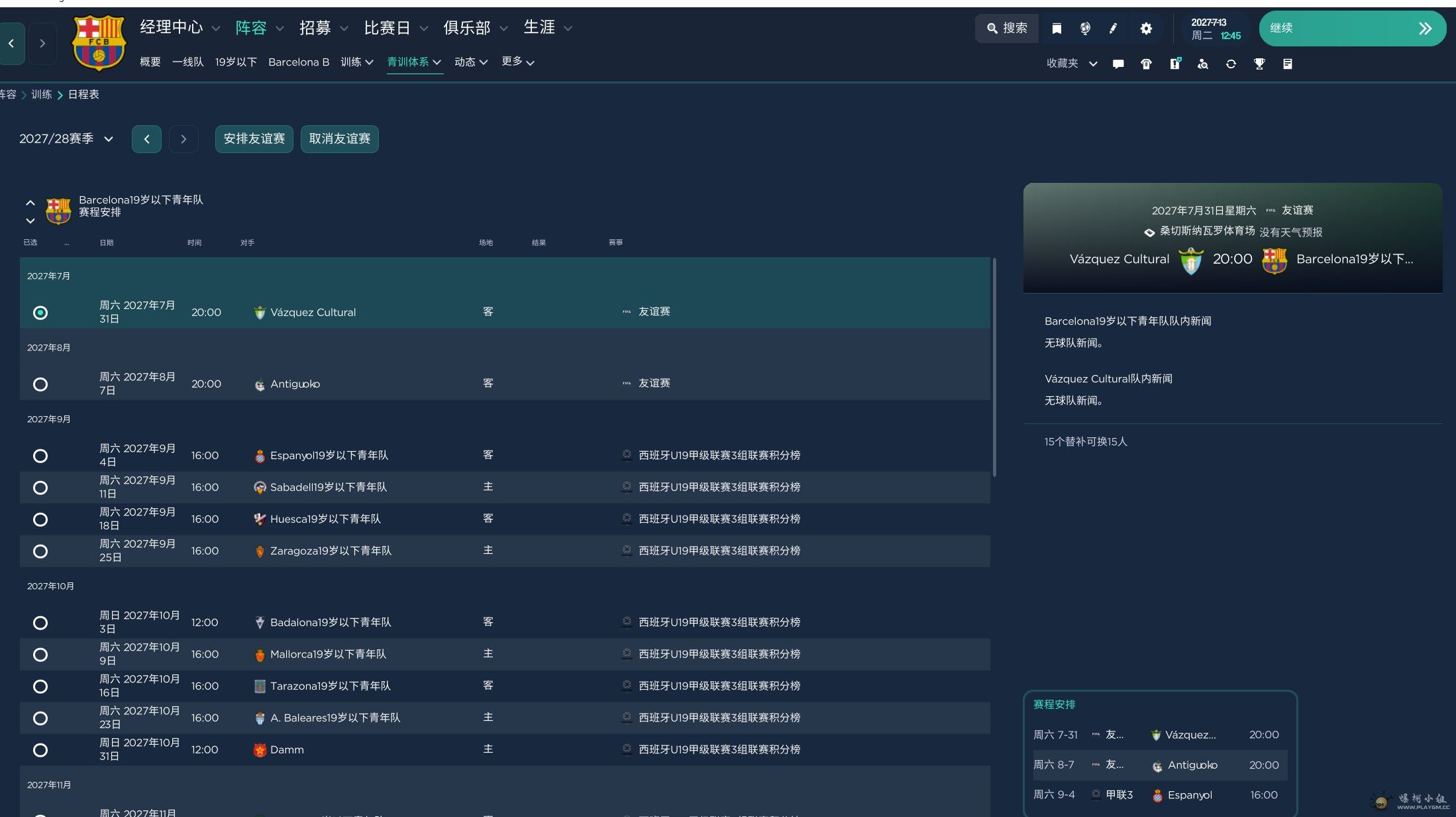Expand the 收藏夹 favorites dropdown
Screen dimensions: 1456x817
tap(1072, 64)
